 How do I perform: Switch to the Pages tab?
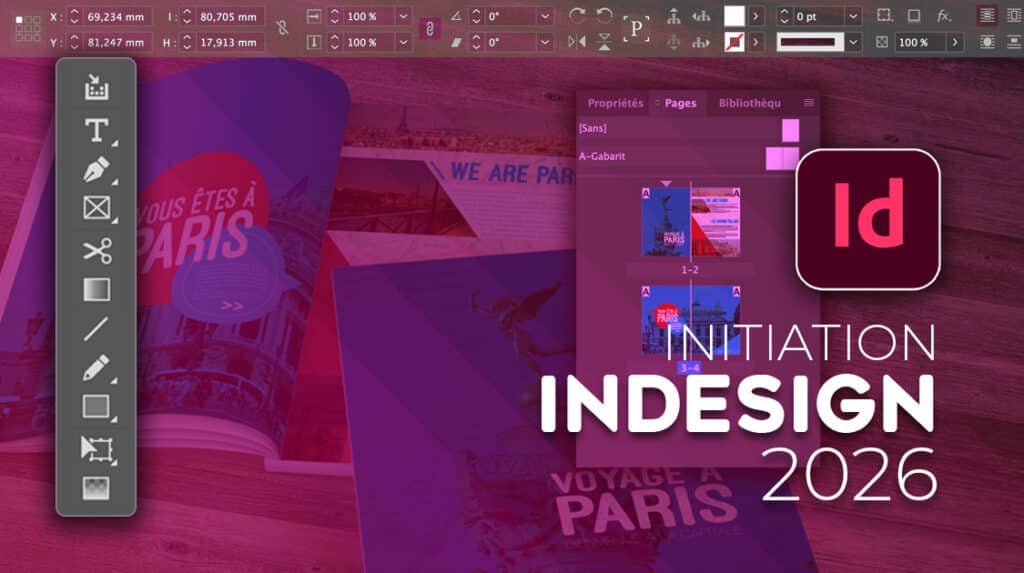(x=680, y=103)
